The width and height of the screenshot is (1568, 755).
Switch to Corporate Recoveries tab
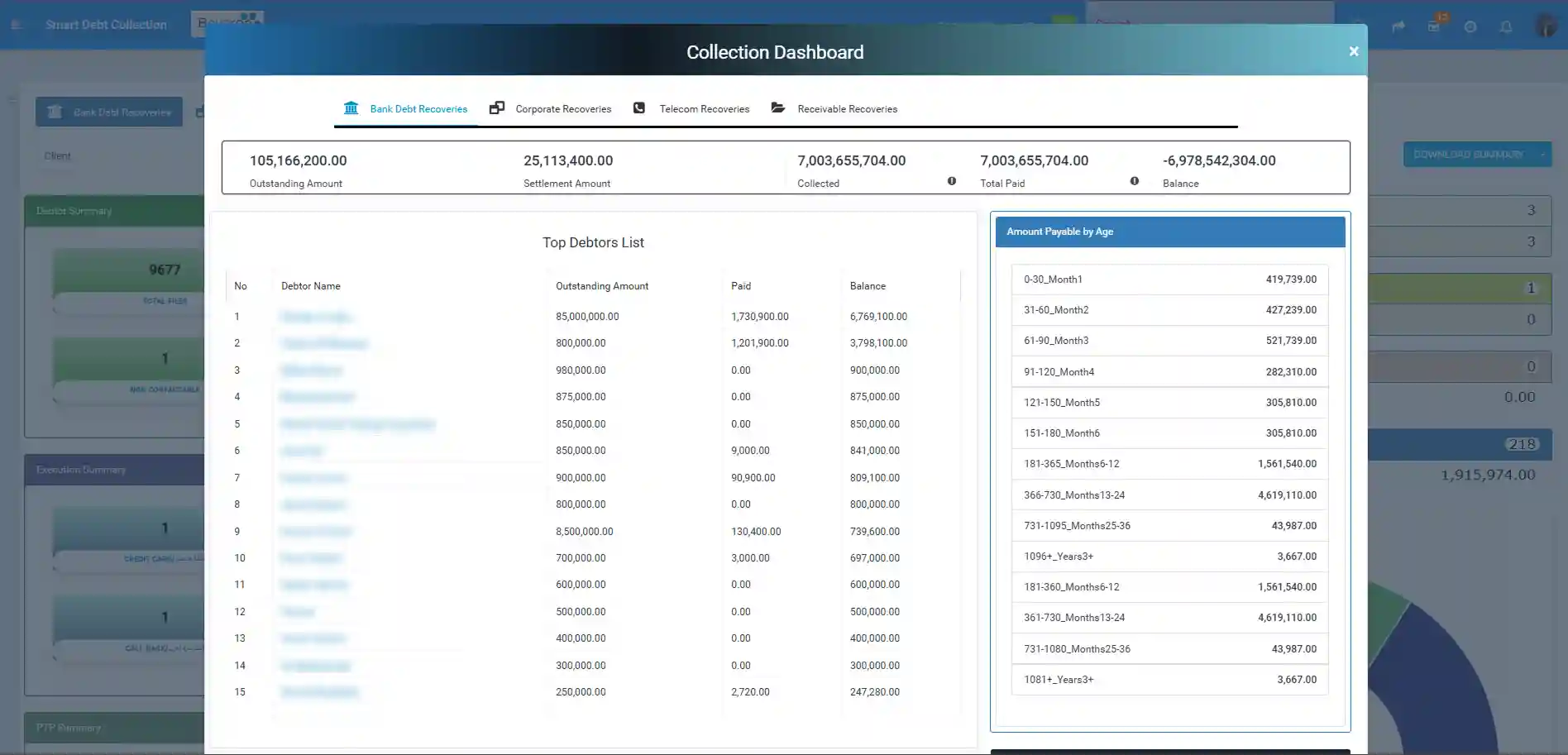click(x=551, y=109)
